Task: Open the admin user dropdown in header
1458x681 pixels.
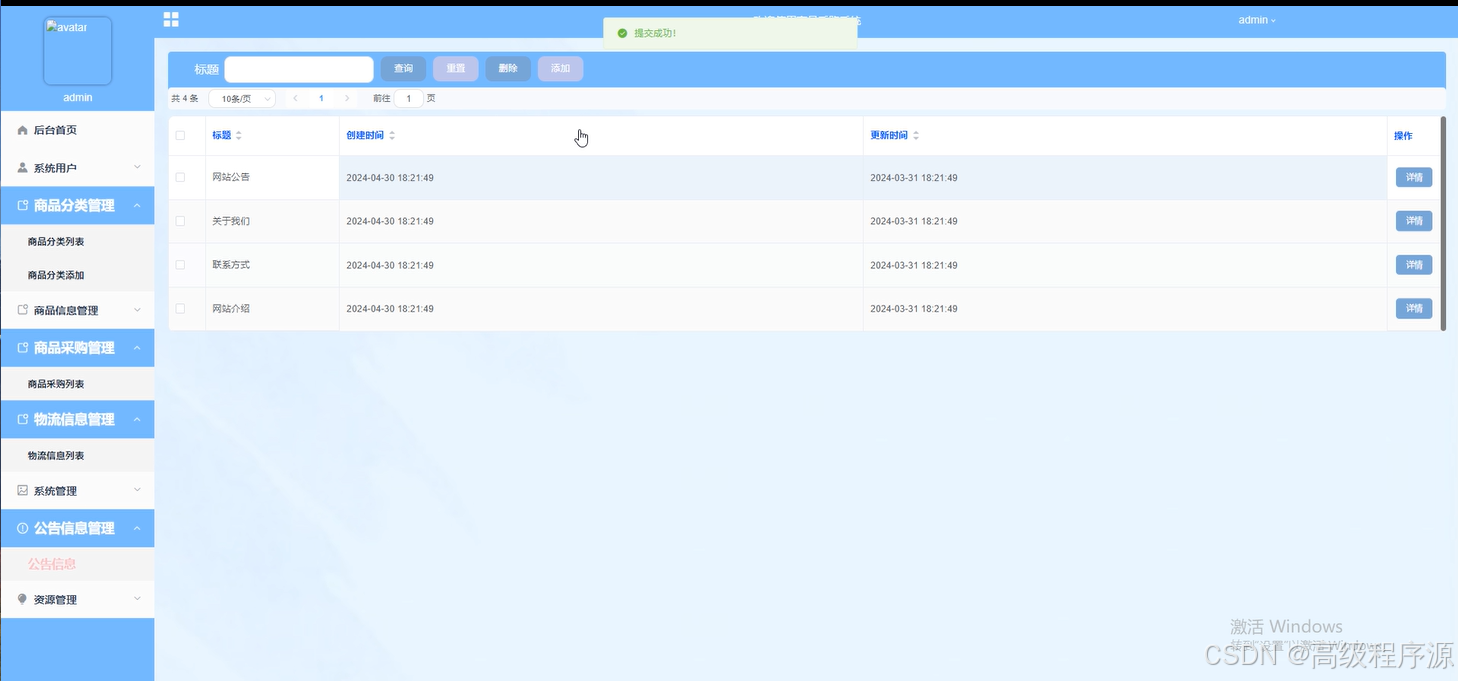Action: pos(1257,20)
